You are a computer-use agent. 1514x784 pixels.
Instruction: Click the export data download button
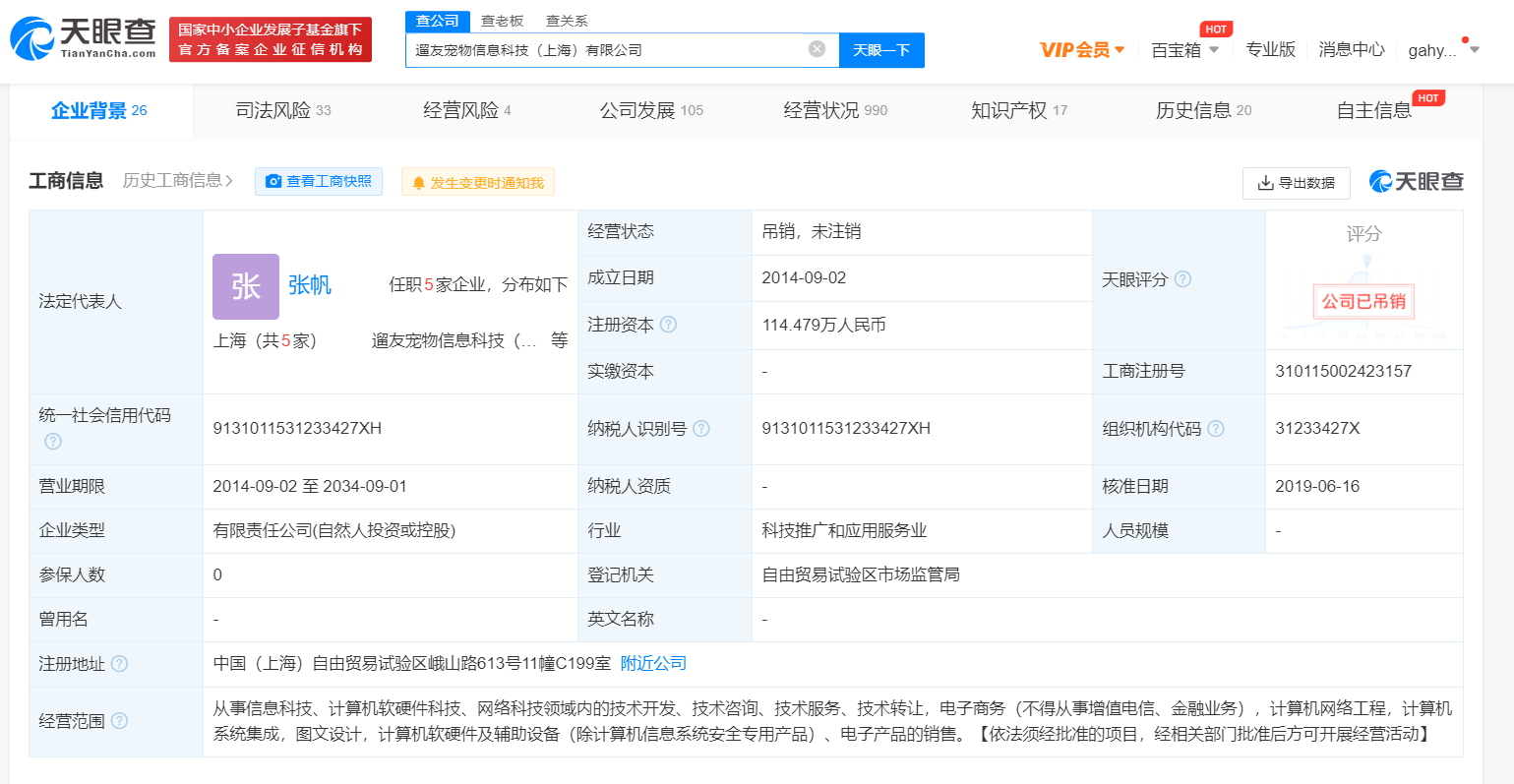click(x=1297, y=183)
